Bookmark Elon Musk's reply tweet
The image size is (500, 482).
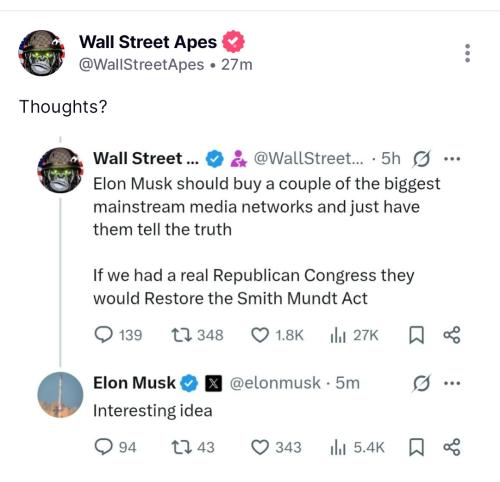click(x=416, y=447)
